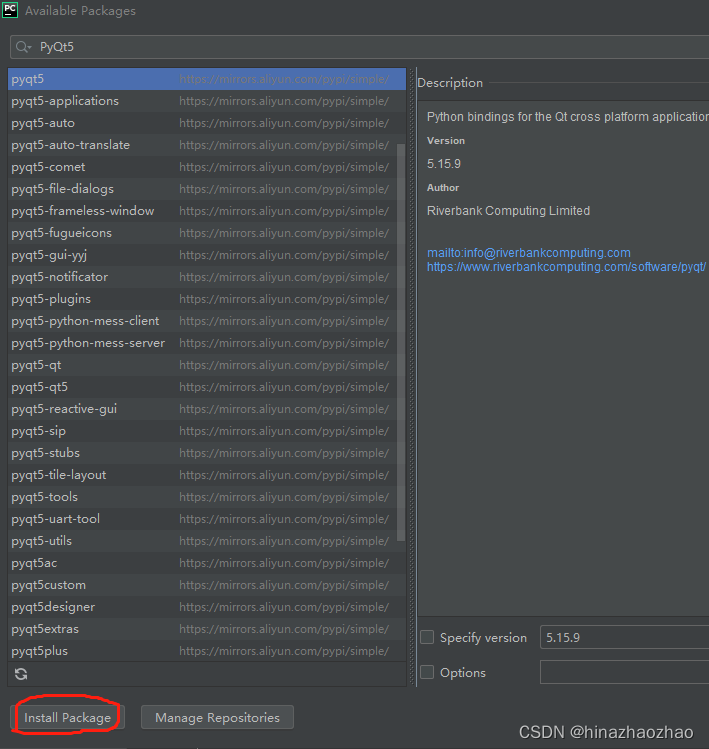
Task: Select the pyqt5-qt package
Action: (x=207, y=364)
